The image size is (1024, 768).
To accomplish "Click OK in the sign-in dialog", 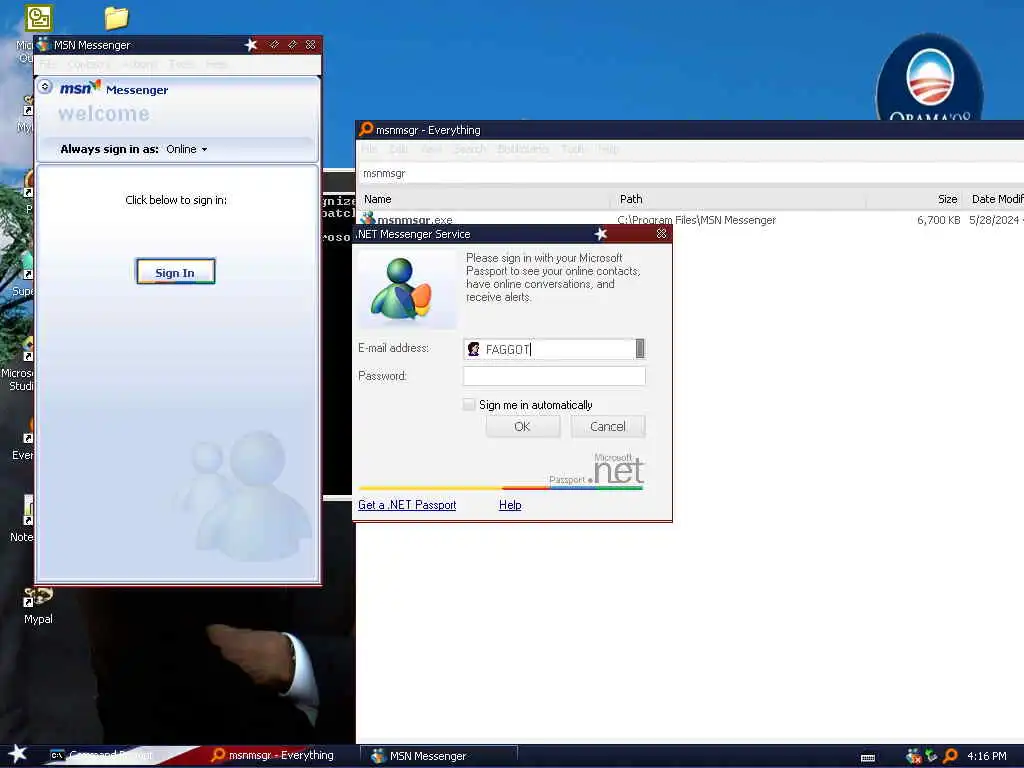I will point(522,426).
